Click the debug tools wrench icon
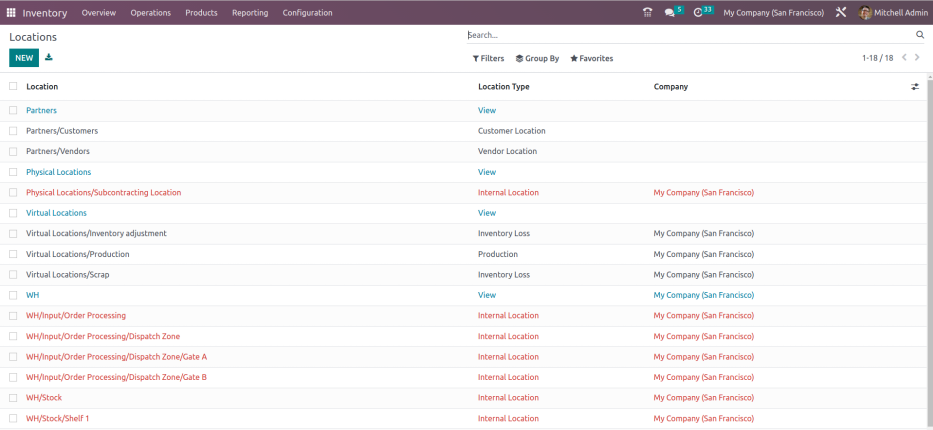933x430 pixels. (841, 13)
